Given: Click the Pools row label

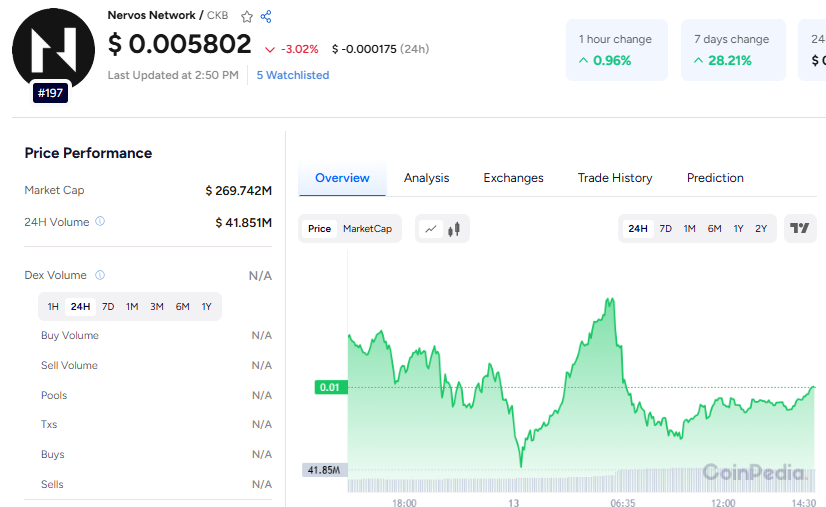Looking at the screenshot, I should [x=54, y=396].
